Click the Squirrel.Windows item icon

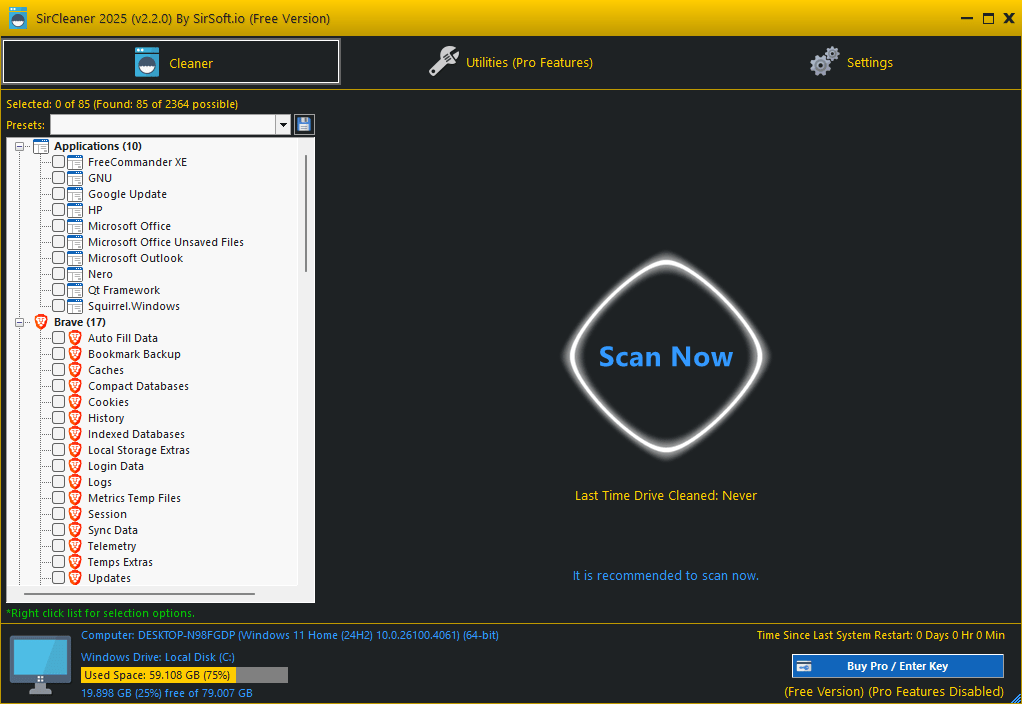click(75, 306)
